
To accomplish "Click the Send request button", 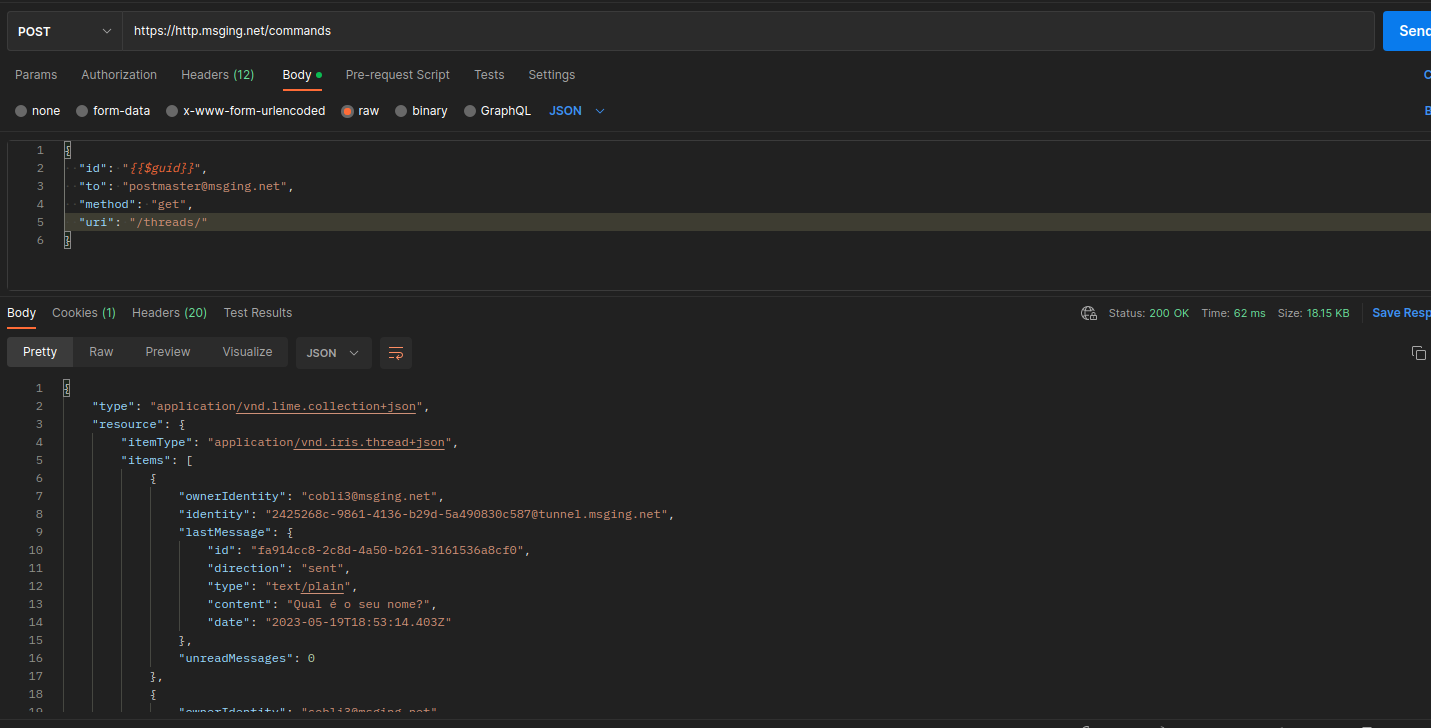I will [1407, 31].
